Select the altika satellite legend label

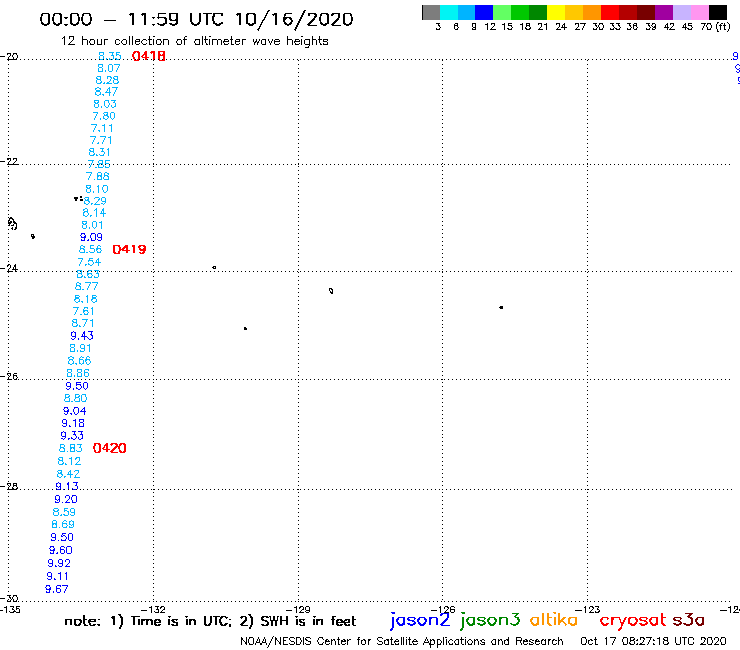coord(554,620)
